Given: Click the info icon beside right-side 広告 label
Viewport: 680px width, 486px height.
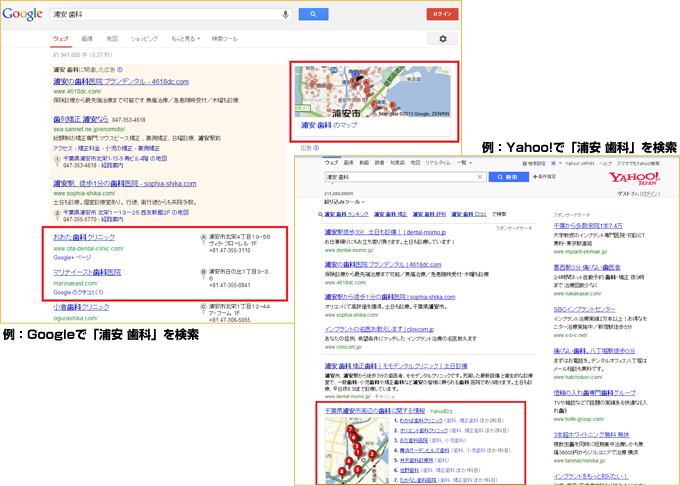Looking at the screenshot, I should (x=316, y=148).
